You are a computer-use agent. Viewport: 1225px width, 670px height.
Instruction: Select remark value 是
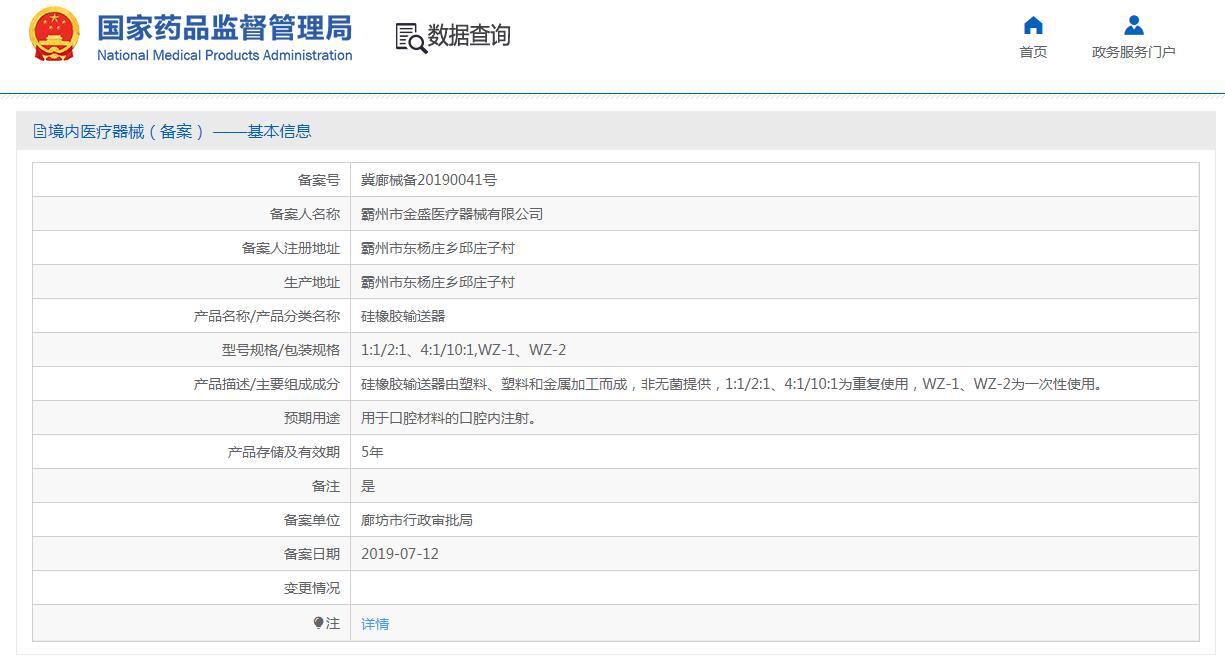(x=368, y=486)
